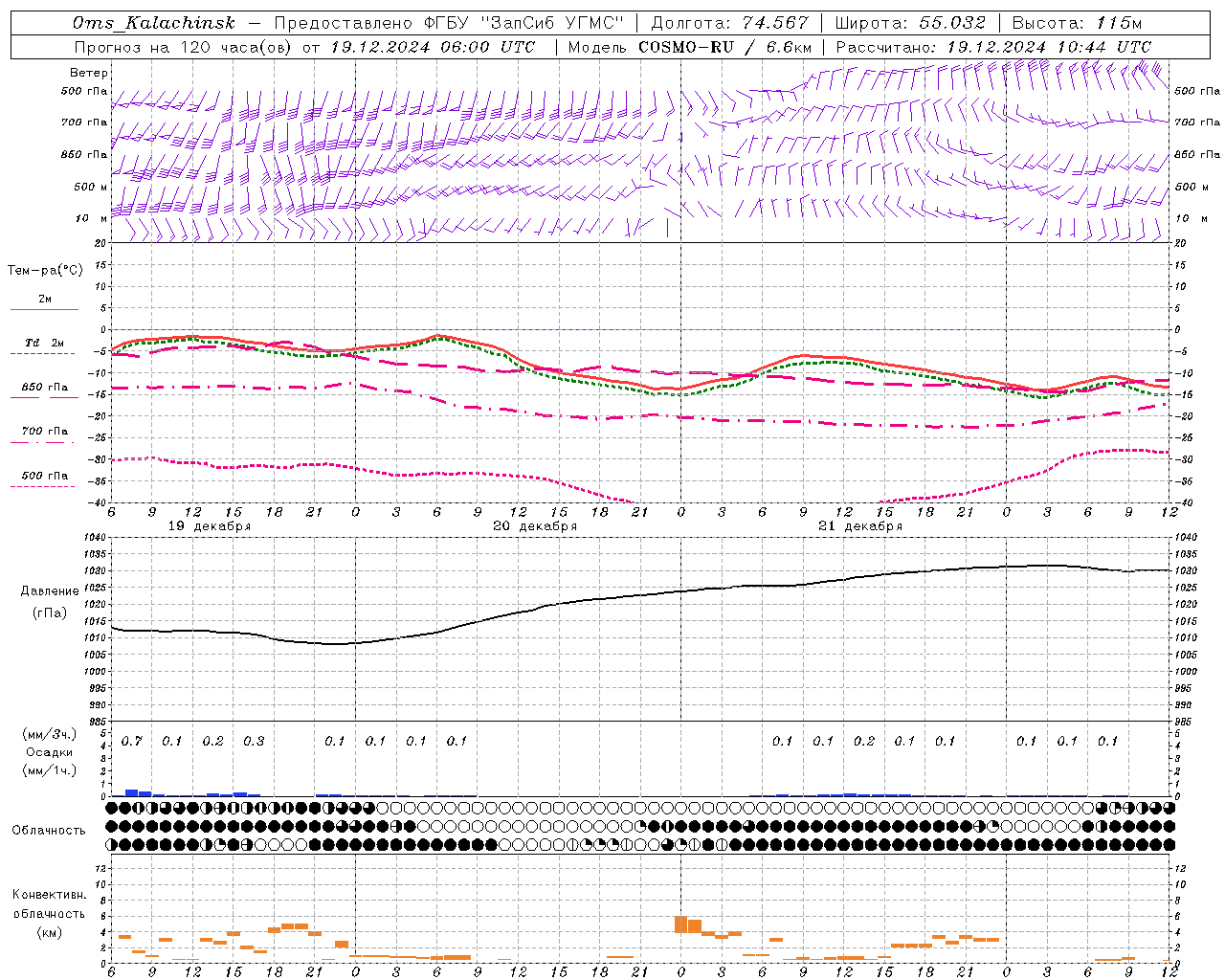Click the 2м temperature legend line sample
This screenshot has width=1225, height=980.
click(44, 309)
